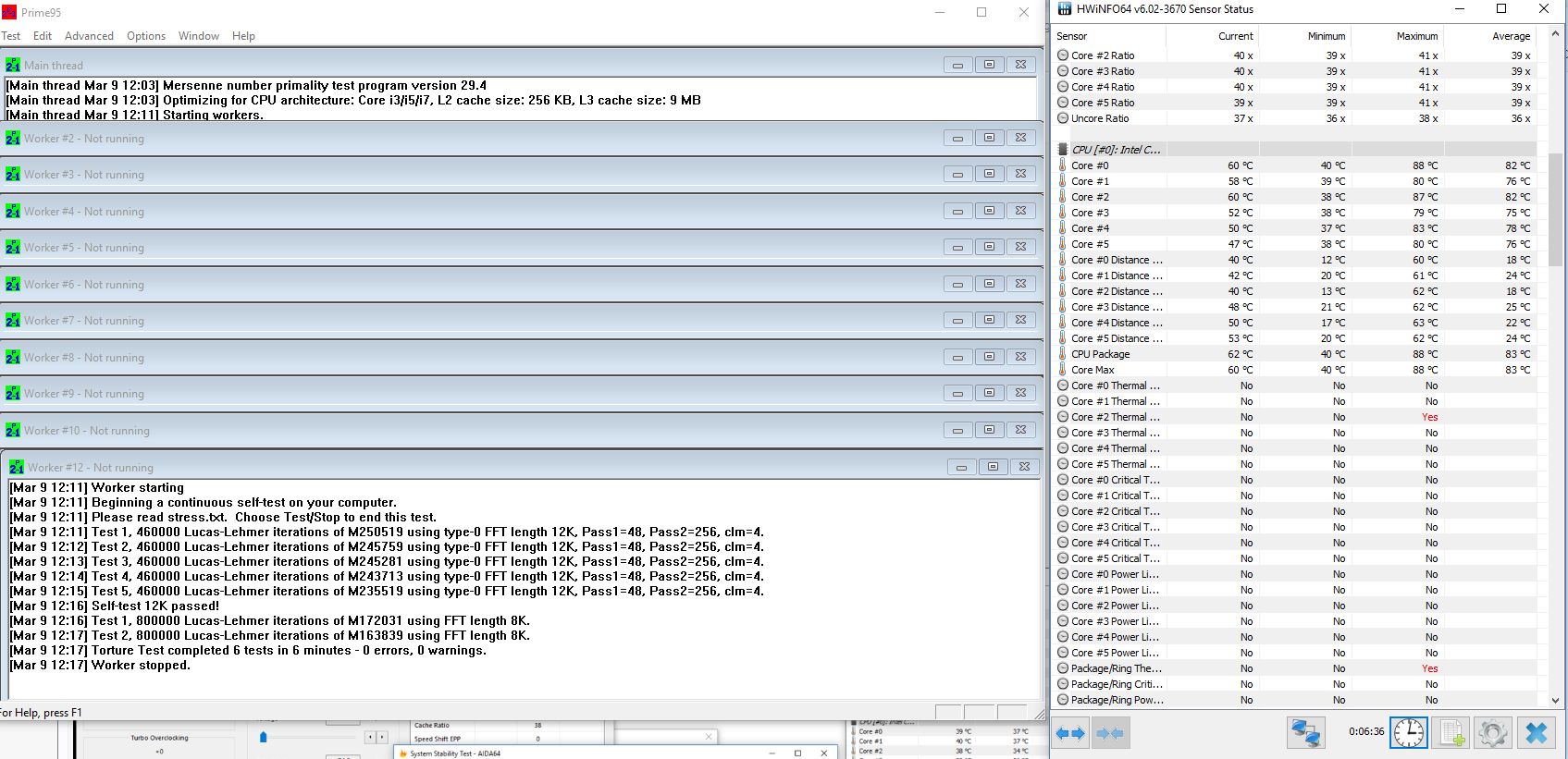Select the Package/Ring Pow... row
The height and width of the screenshot is (759, 1568).
click(x=1296, y=700)
